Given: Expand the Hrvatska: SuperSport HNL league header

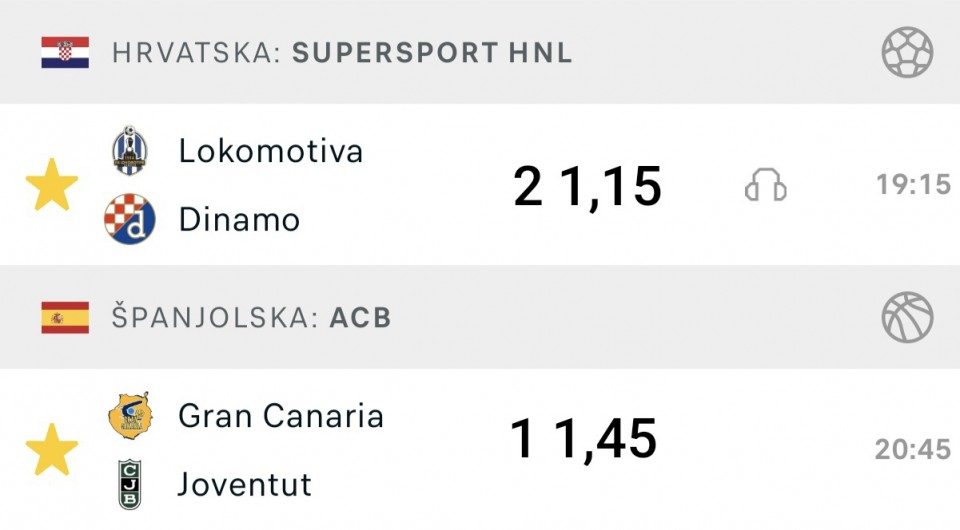Looking at the screenshot, I should [x=480, y=52].
